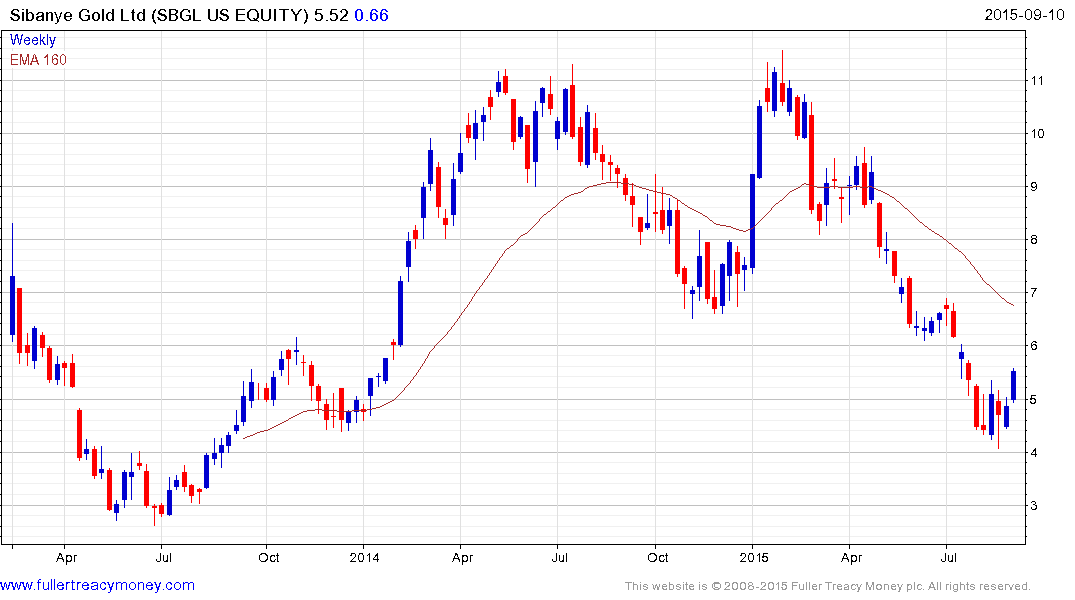
Task: Open the www.fullertreacymoney.com link
Action: [97, 586]
